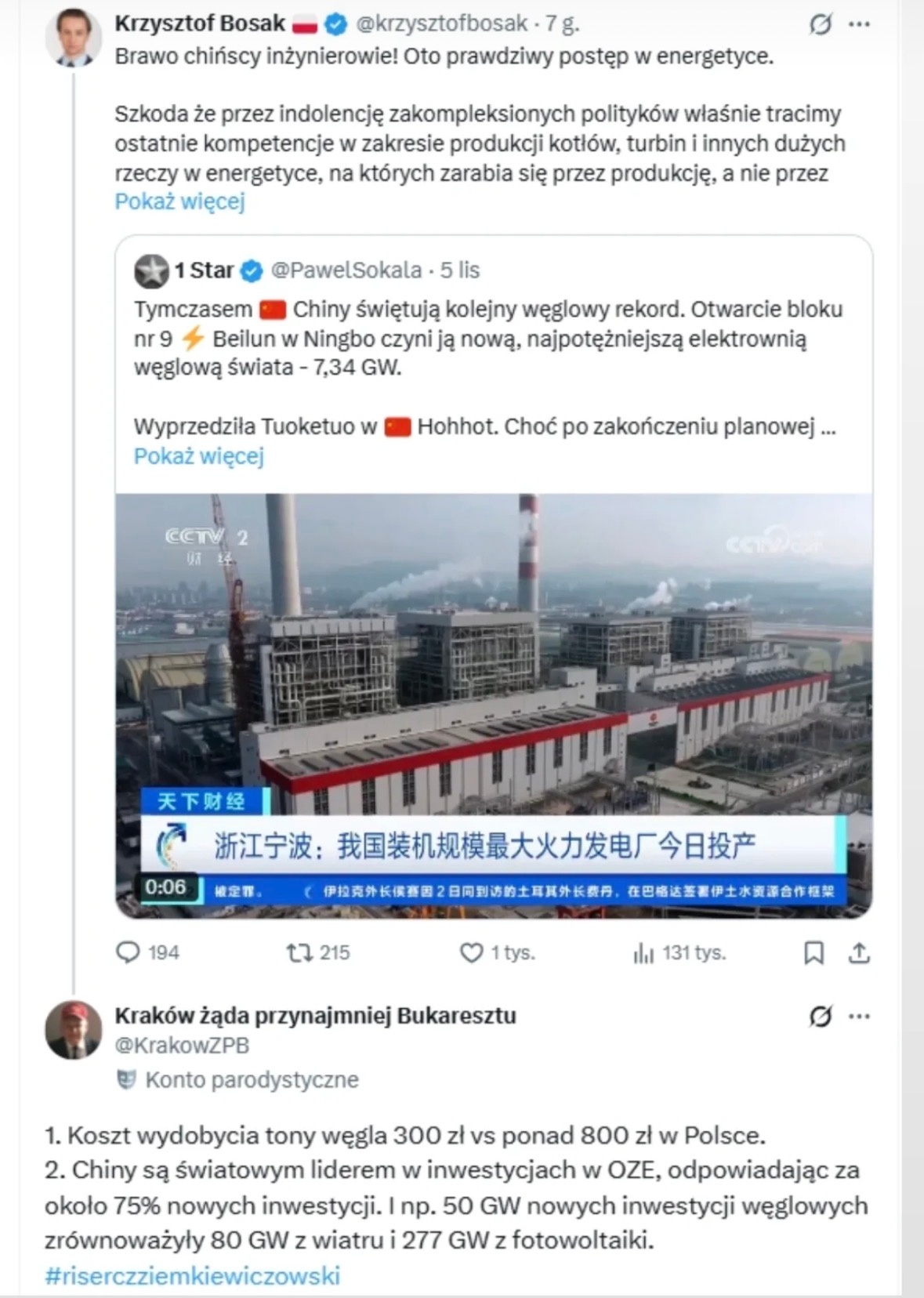Click the Grok icon on Bosak's tweet
The height and width of the screenshot is (1298, 924).
[x=820, y=25]
